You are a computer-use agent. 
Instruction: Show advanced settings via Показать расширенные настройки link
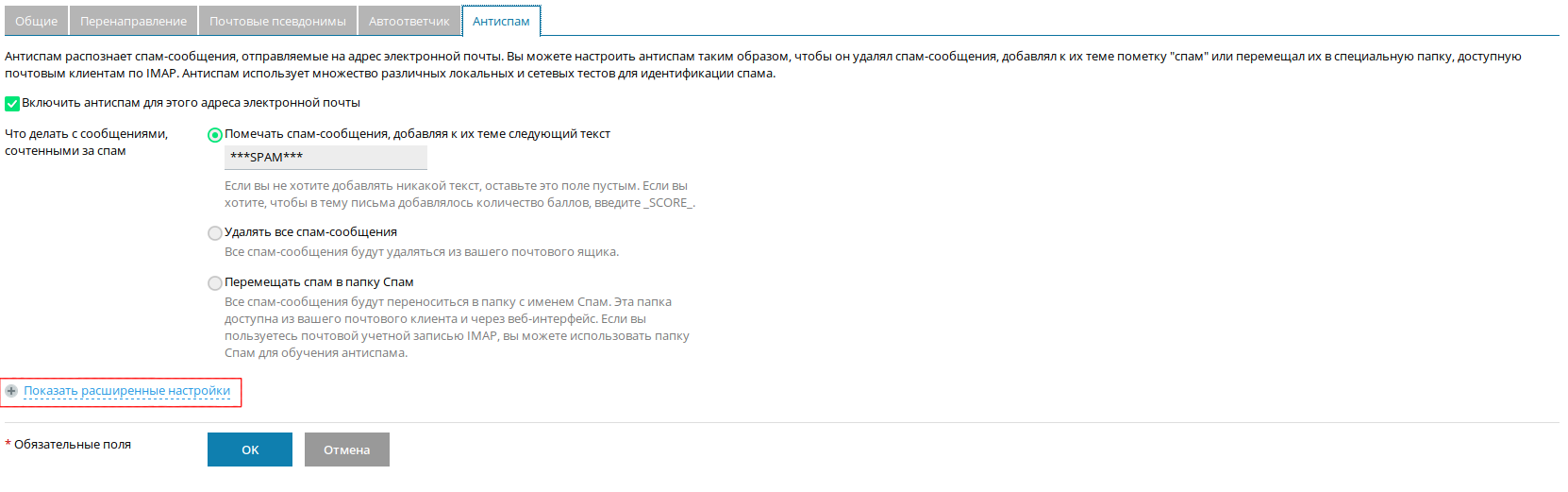(x=126, y=391)
